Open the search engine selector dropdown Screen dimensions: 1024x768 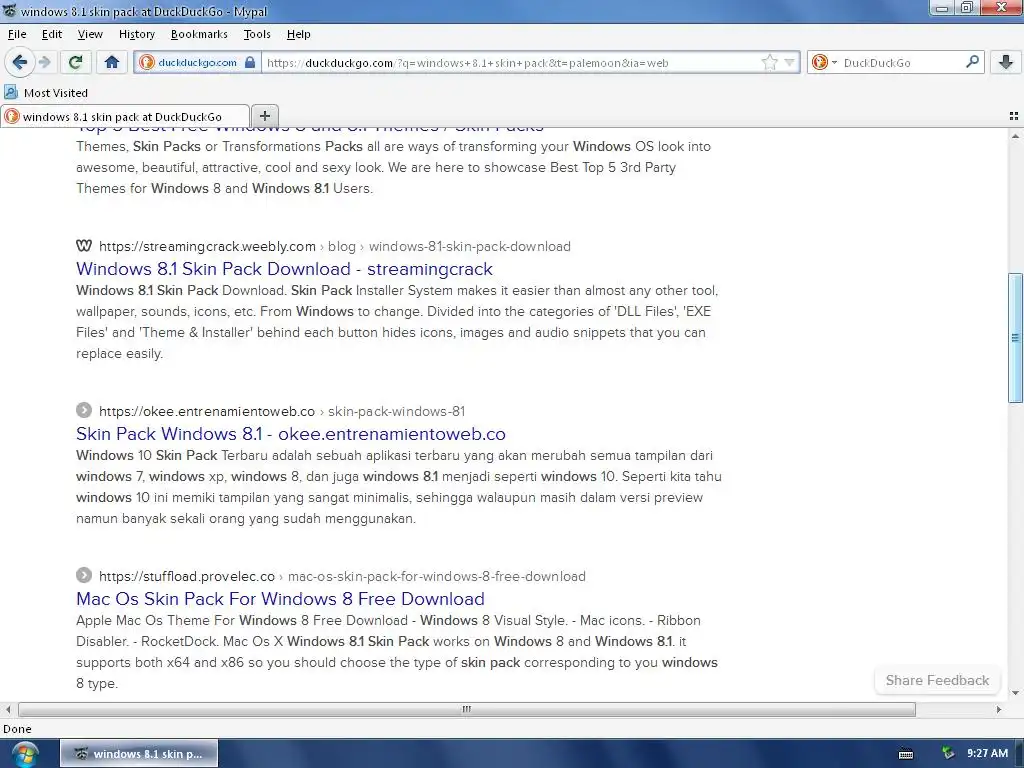(x=824, y=63)
